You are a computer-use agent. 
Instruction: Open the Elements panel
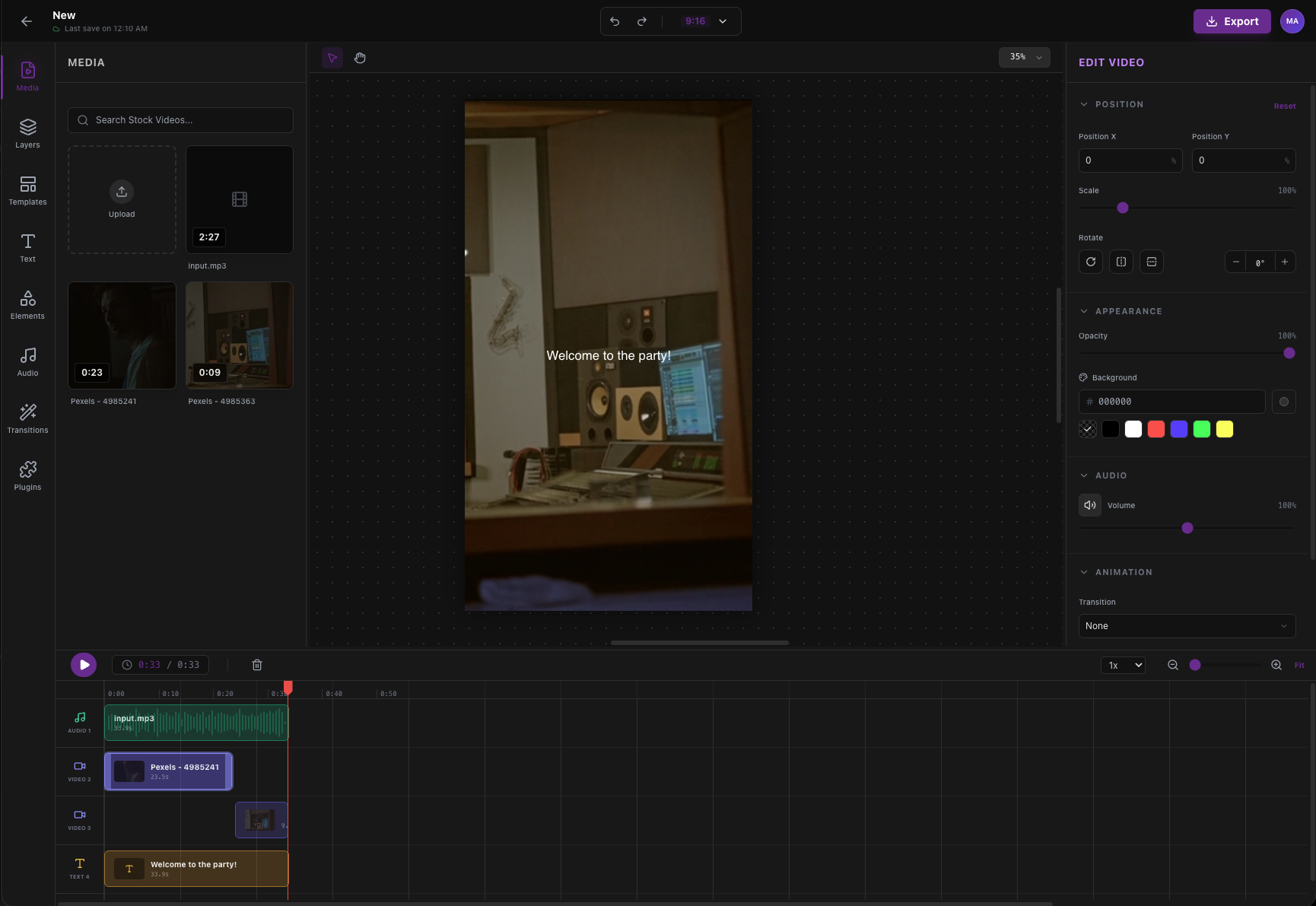tap(27, 304)
